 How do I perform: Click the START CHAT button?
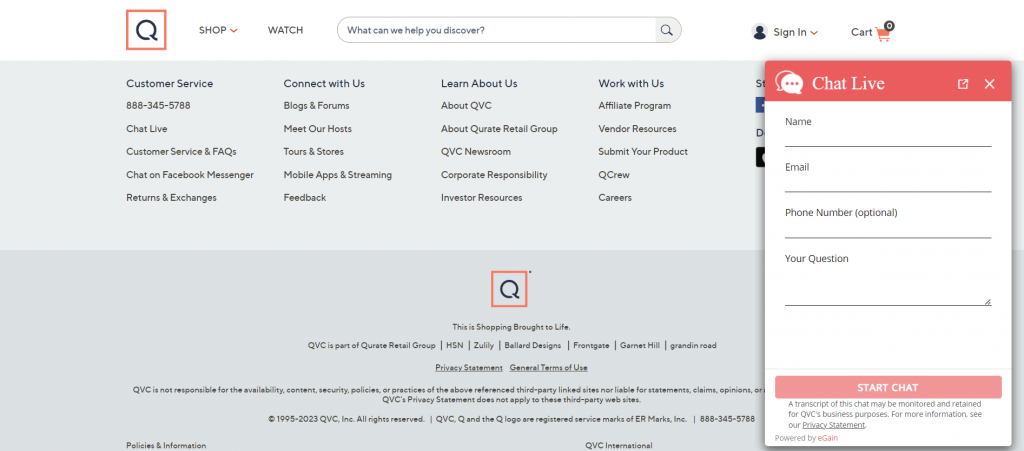coord(888,387)
